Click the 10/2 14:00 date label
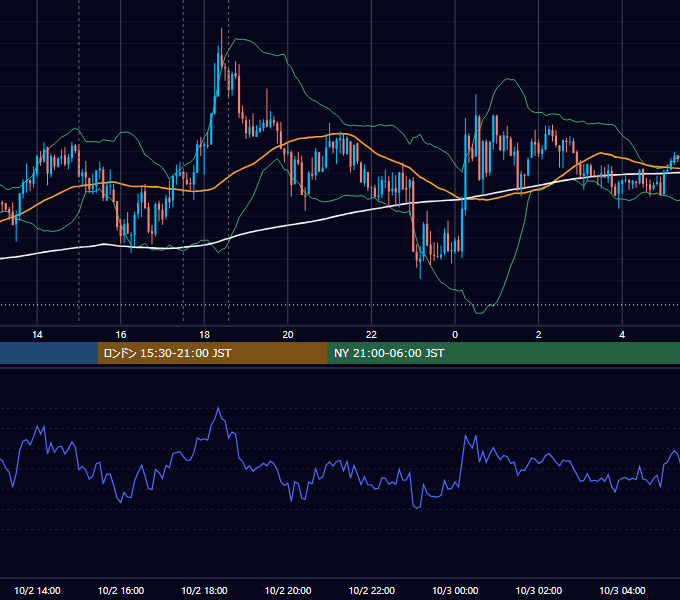This screenshot has width=680, height=600. (x=37, y=590)
